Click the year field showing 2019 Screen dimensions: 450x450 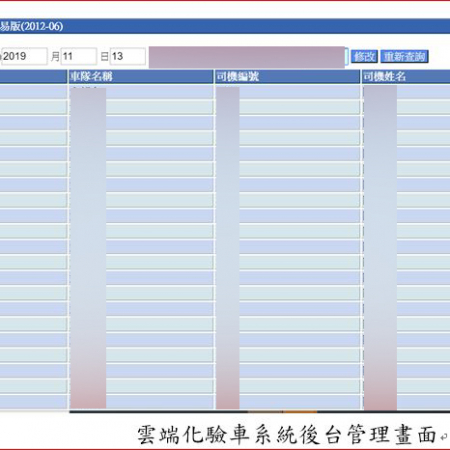(x=24, y=56)
